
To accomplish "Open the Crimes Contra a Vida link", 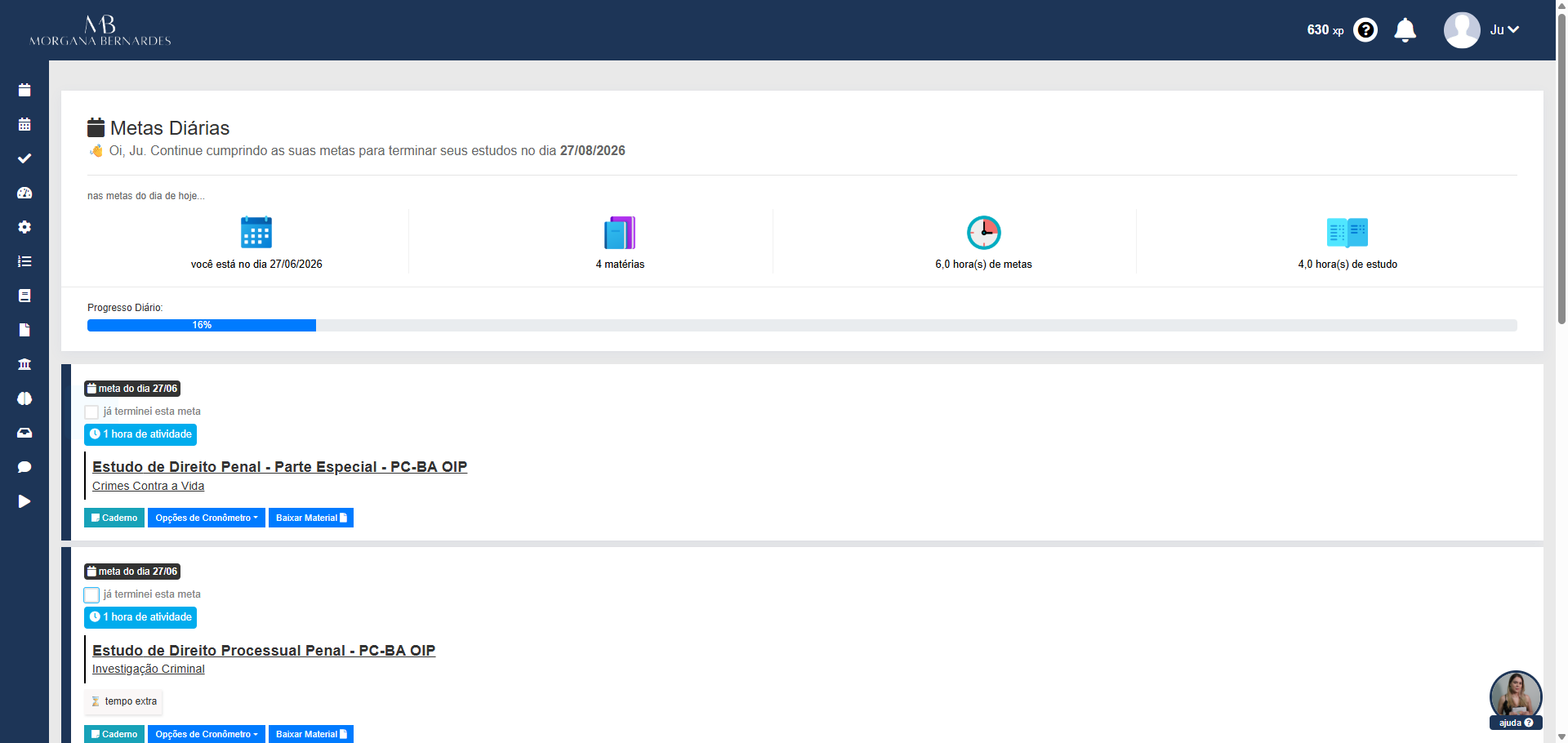I will (x=148, y=486).
